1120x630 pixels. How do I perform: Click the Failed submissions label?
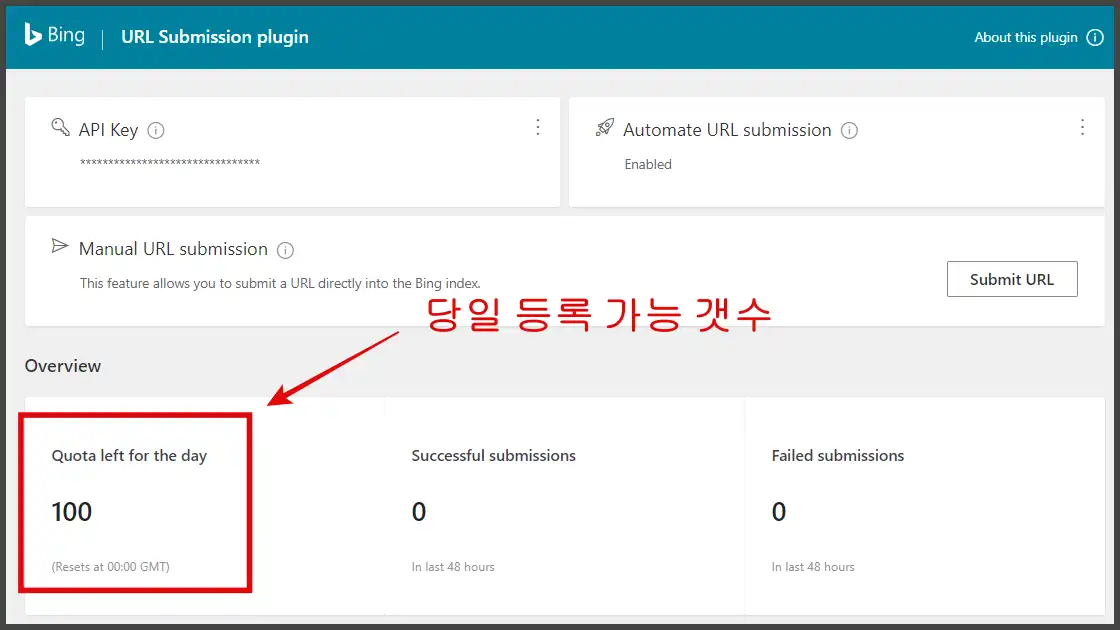[x=838, y=456]
